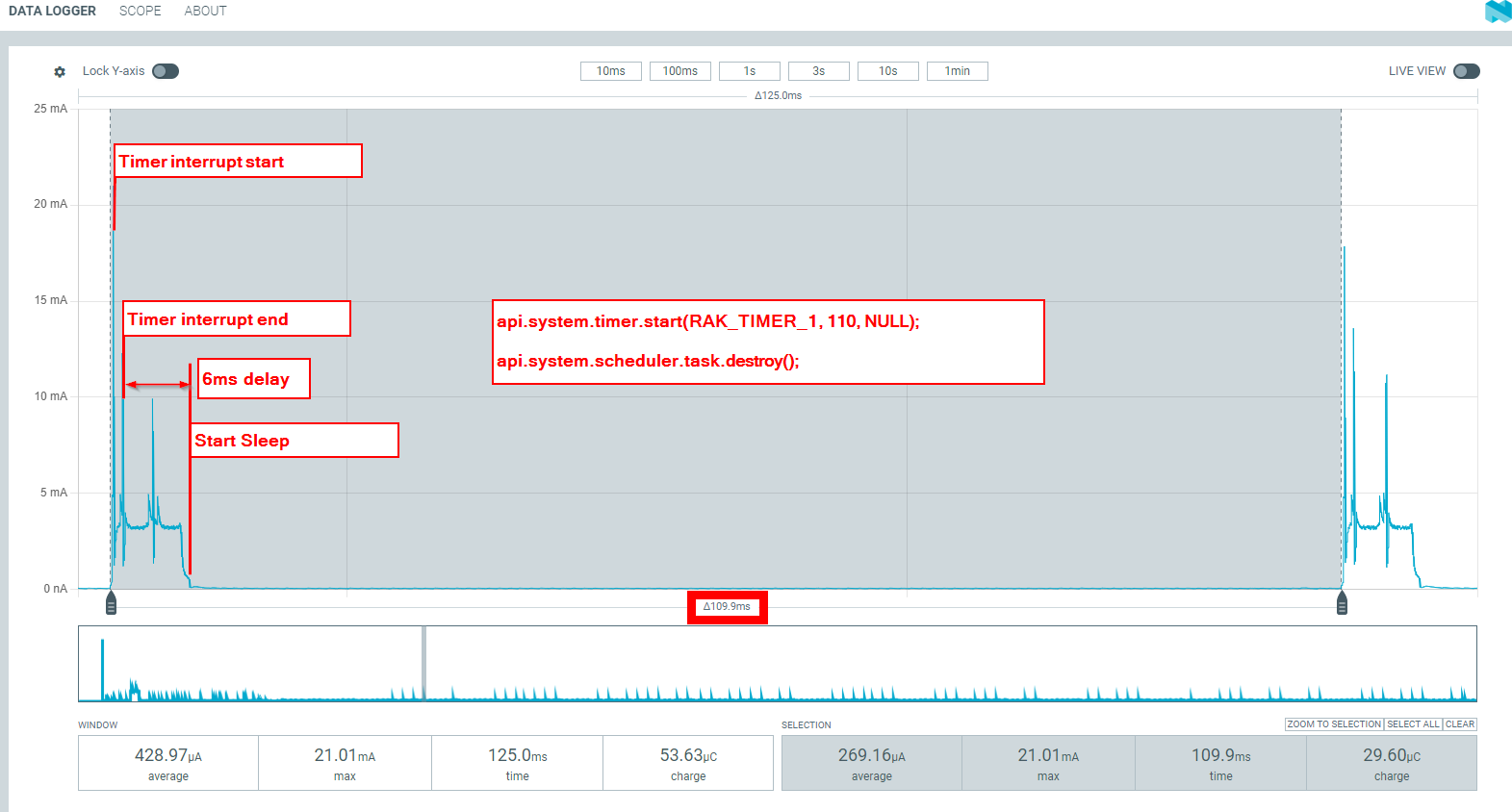Click the overview minimap chart
Viewport: 1512px width, 812px height.
pos(866,663)
